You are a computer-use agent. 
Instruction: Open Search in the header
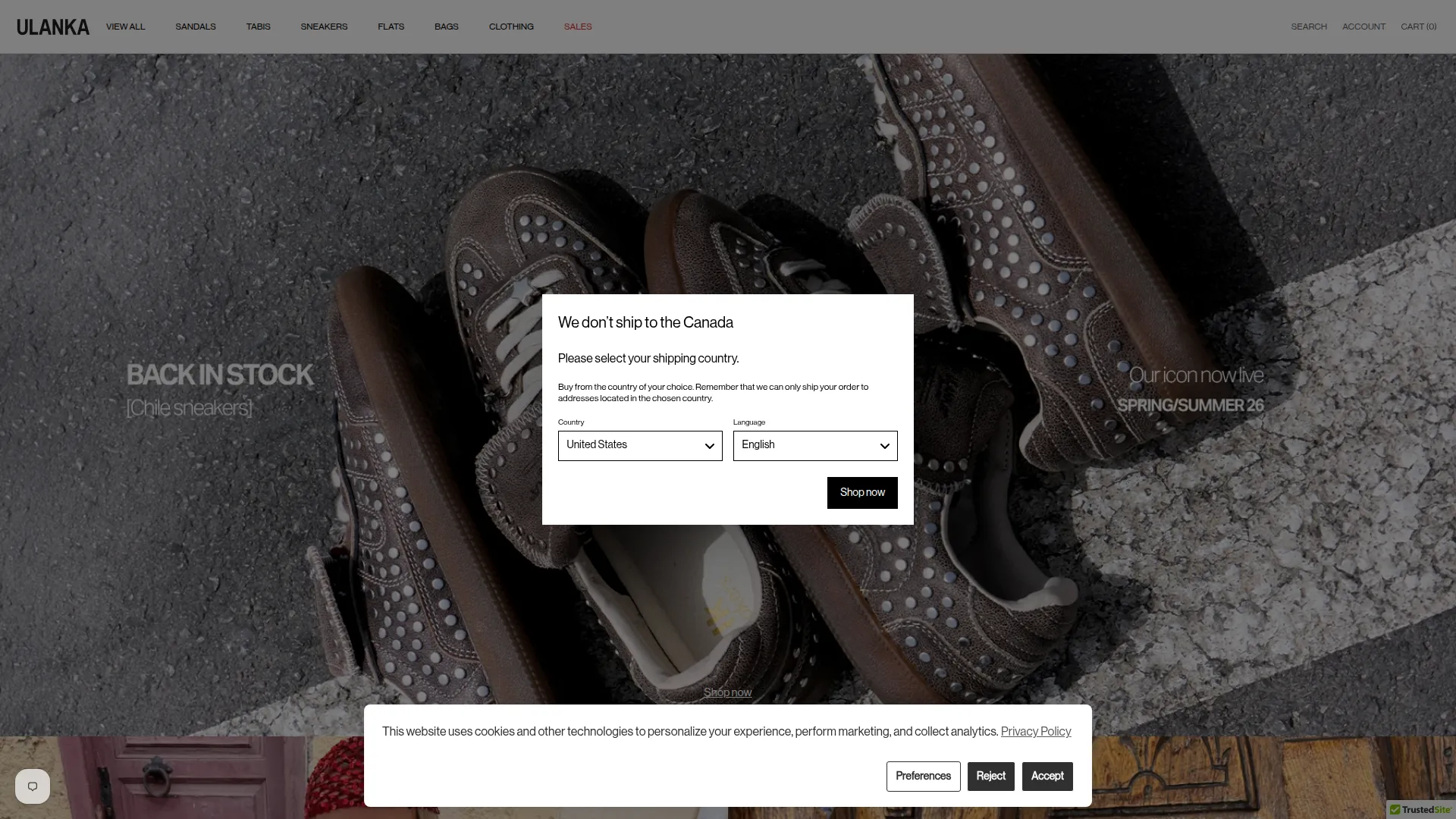click(1309, 27)
